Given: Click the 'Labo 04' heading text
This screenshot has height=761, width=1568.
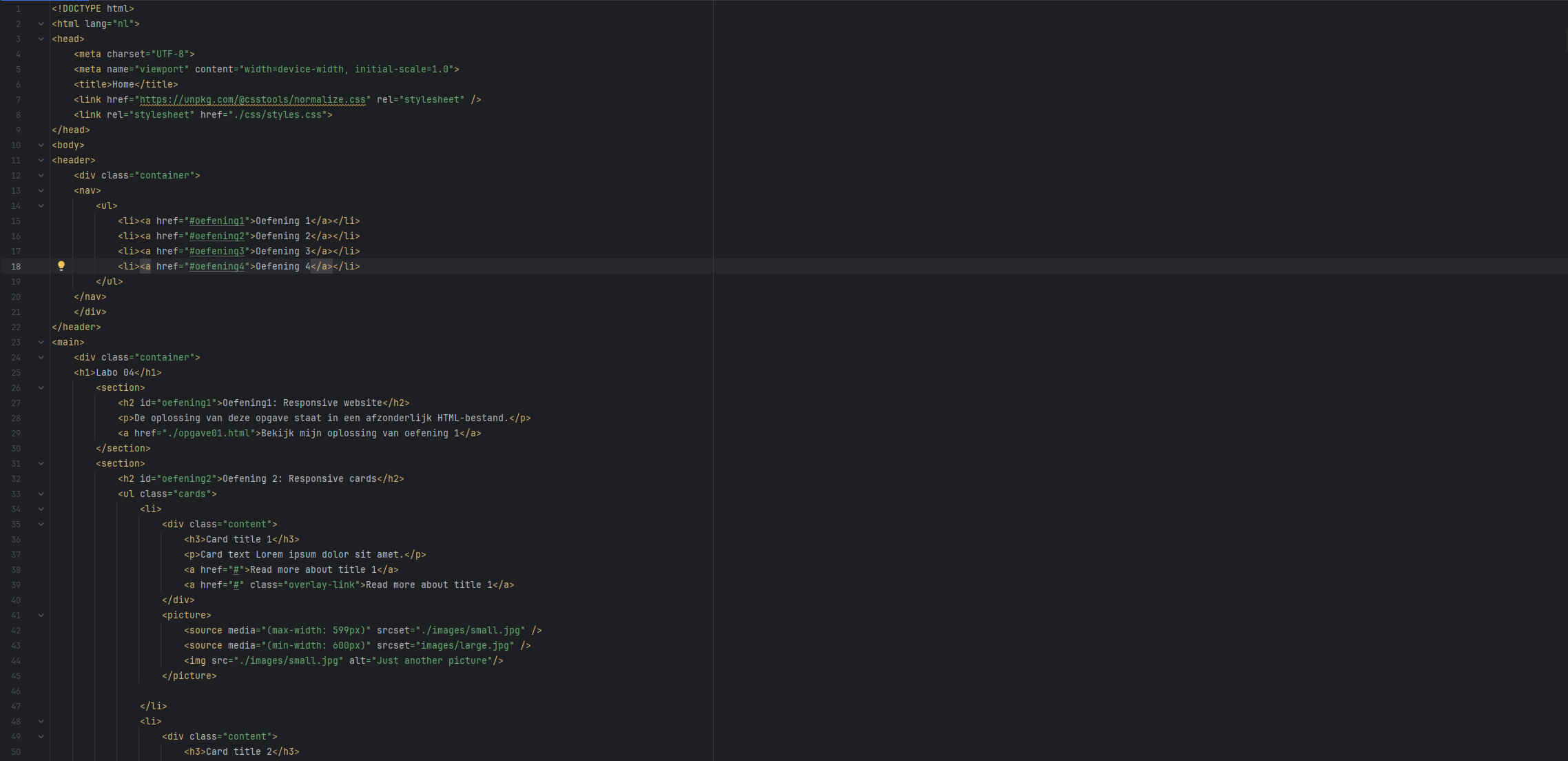Looking at the screenshot, I should coord(115,373).
